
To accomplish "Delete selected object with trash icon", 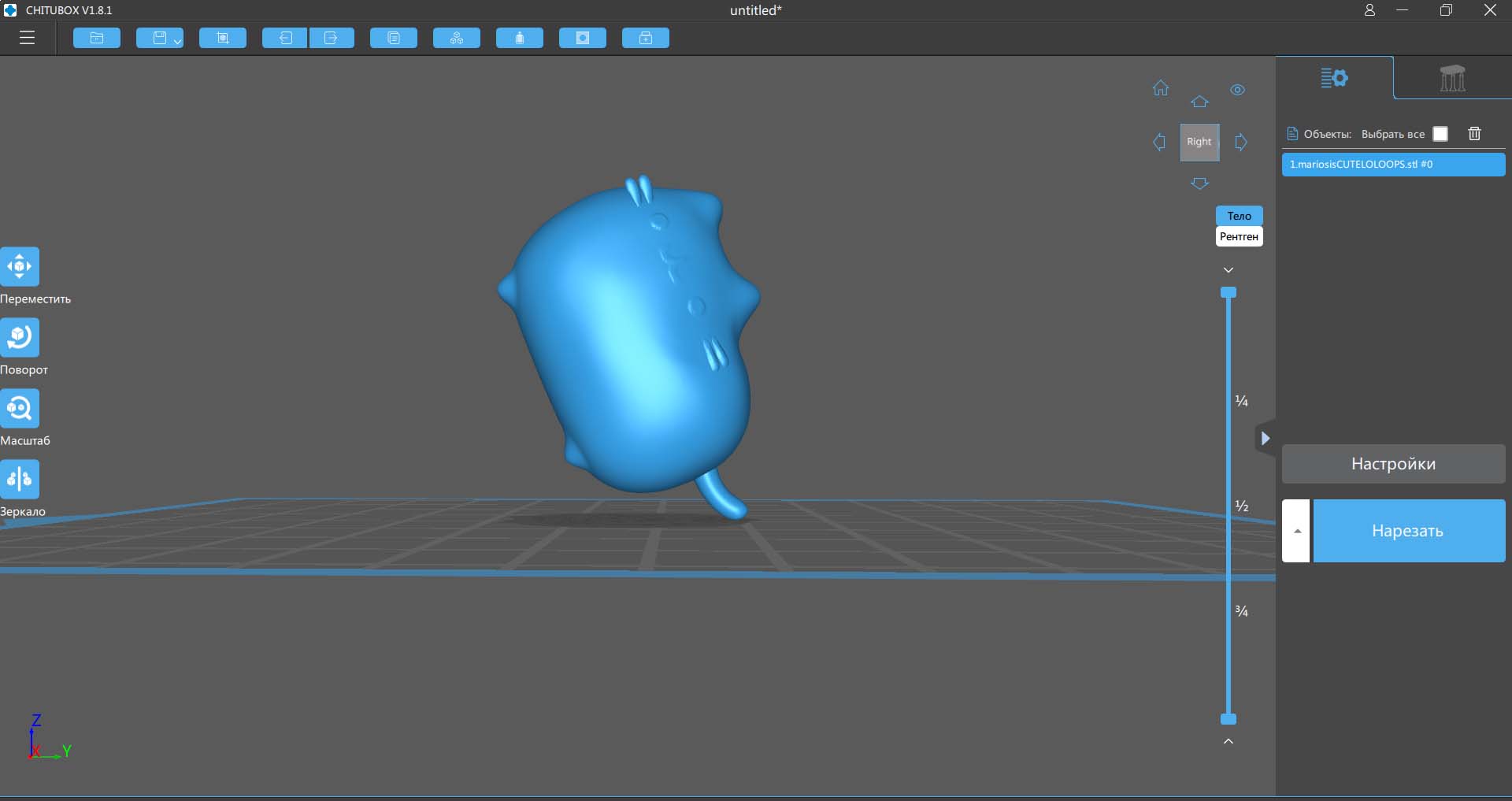I will pos(1474,134).
